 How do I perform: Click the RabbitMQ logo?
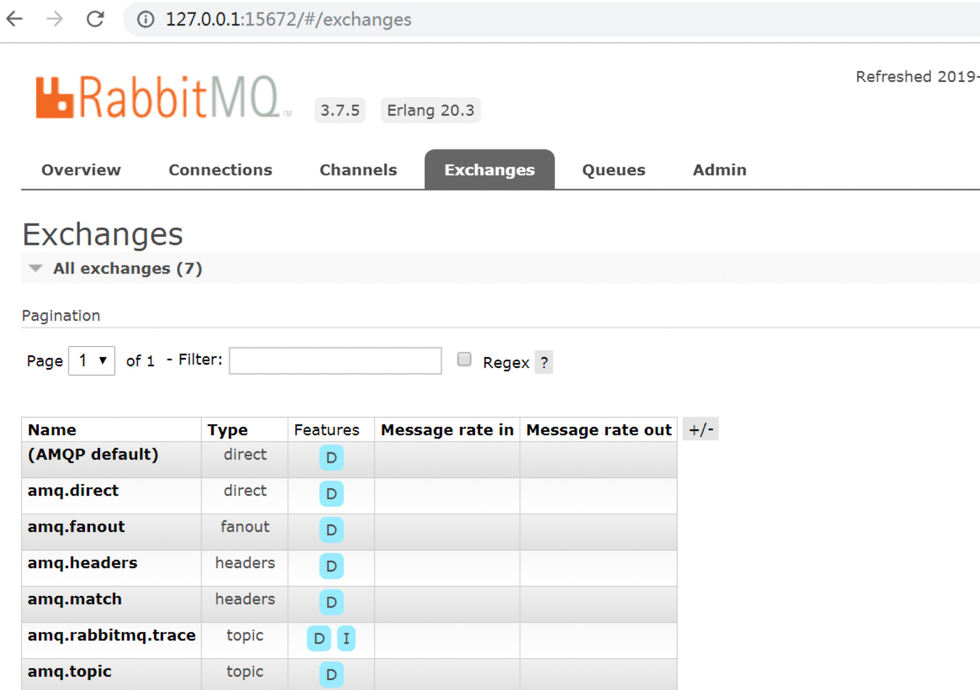point(162,98)
